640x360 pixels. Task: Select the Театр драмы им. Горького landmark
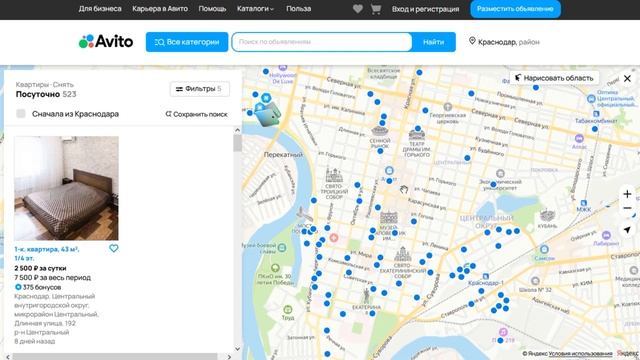(x=417, y=135)
